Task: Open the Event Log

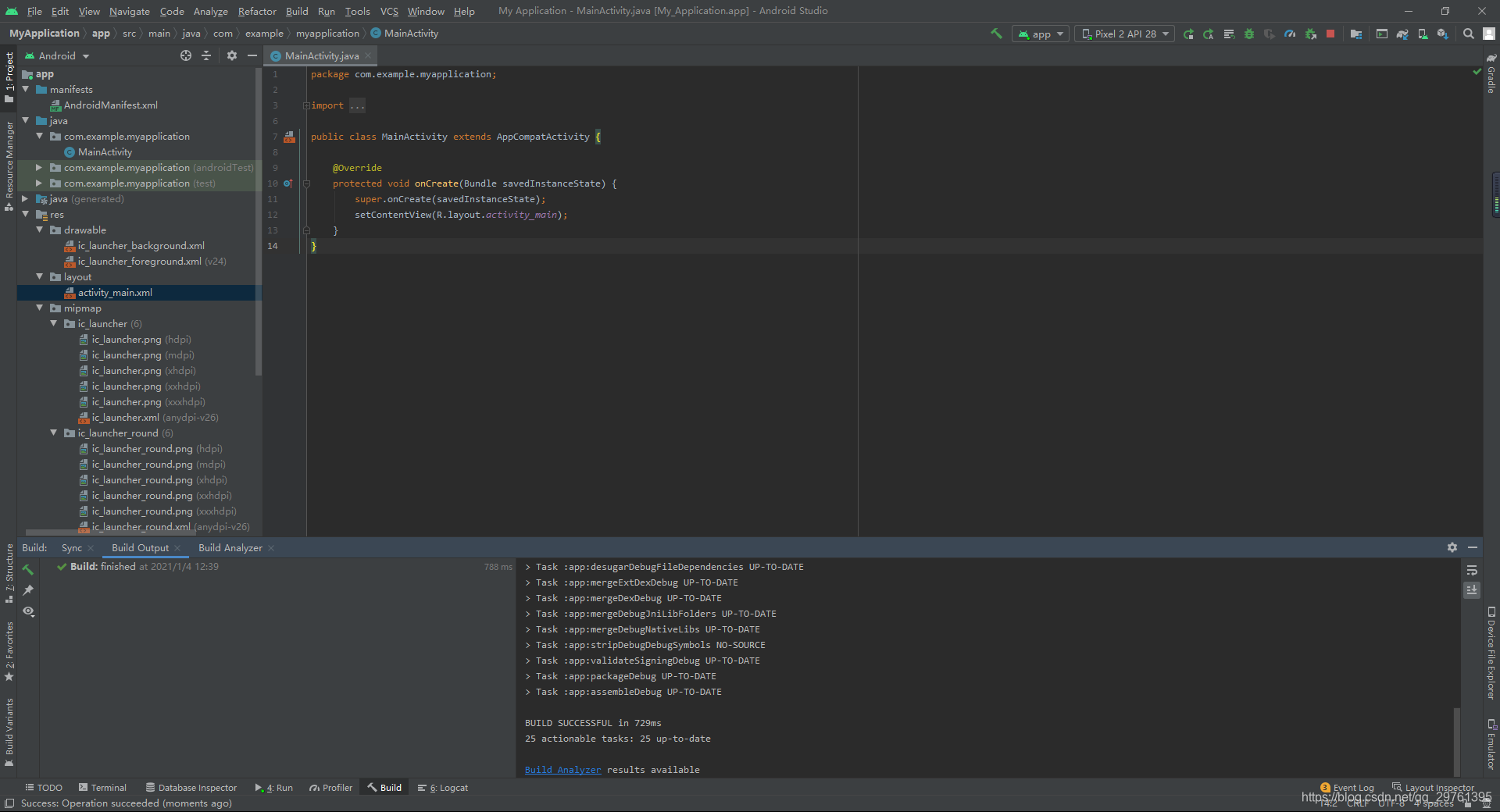Action: (1347, 788)
